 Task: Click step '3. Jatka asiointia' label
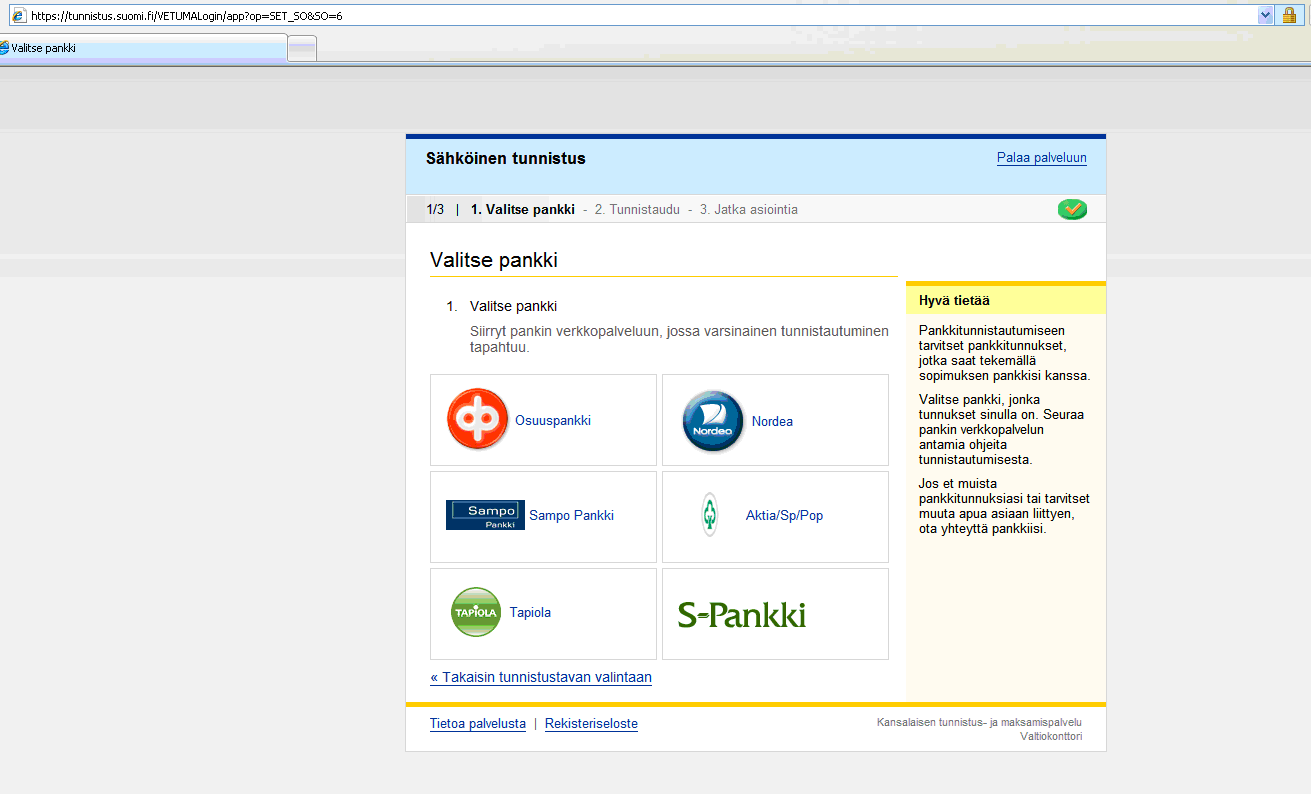click(x=749, y=210)
